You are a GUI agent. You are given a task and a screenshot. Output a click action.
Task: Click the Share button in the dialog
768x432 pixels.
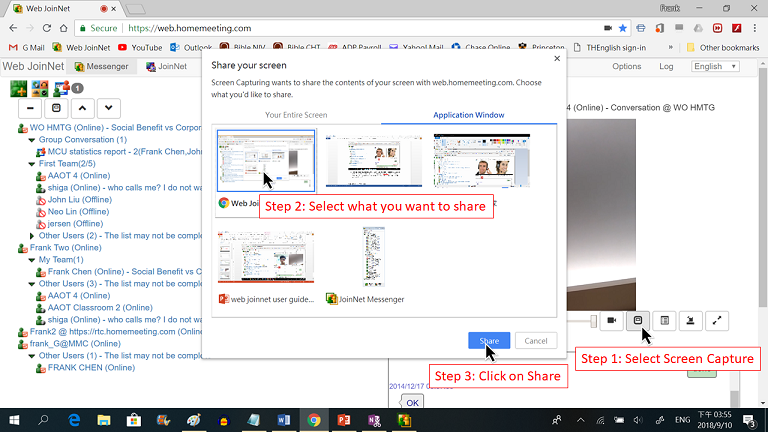click(489, 341)
